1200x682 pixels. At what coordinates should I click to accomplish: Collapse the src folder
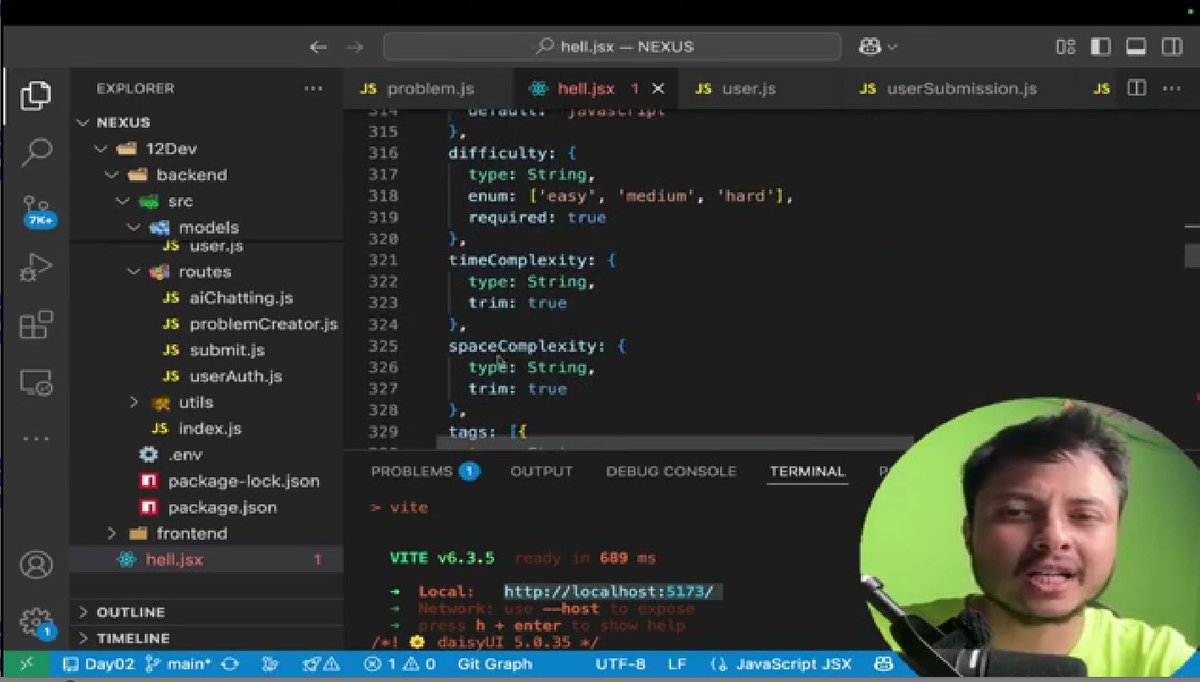(122, 201)
